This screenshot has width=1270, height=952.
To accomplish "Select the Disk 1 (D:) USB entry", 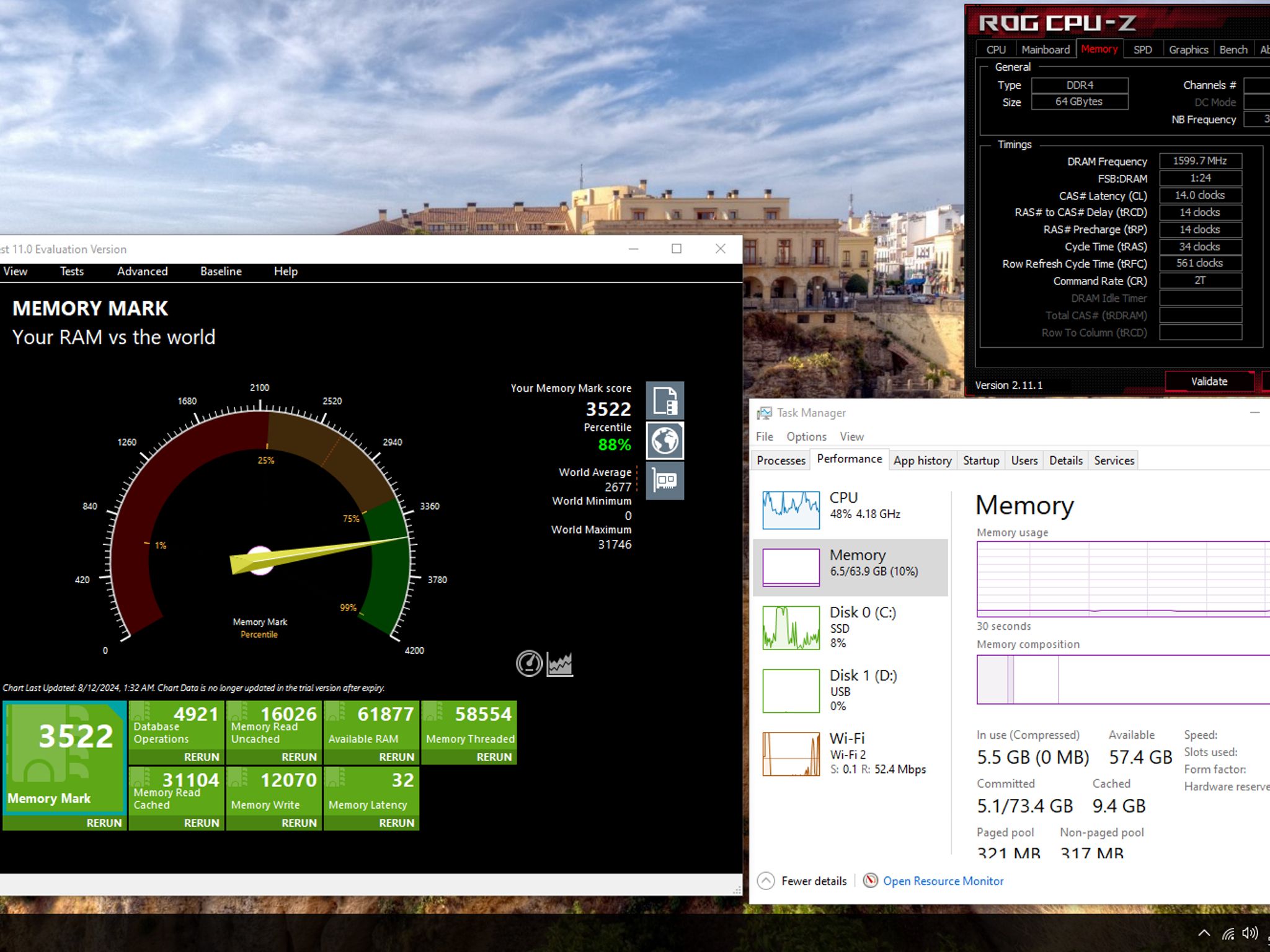I will (850, 690).
